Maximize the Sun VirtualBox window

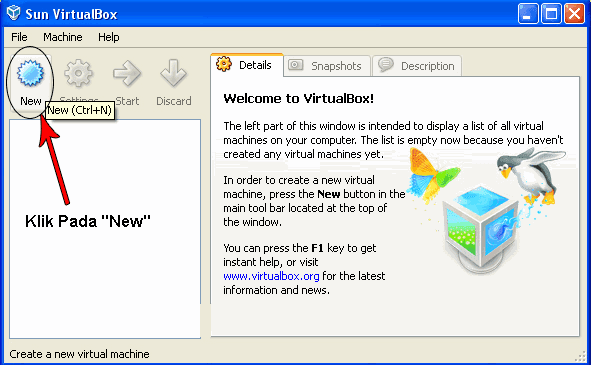pyautogui.click(x=551, y=14)
